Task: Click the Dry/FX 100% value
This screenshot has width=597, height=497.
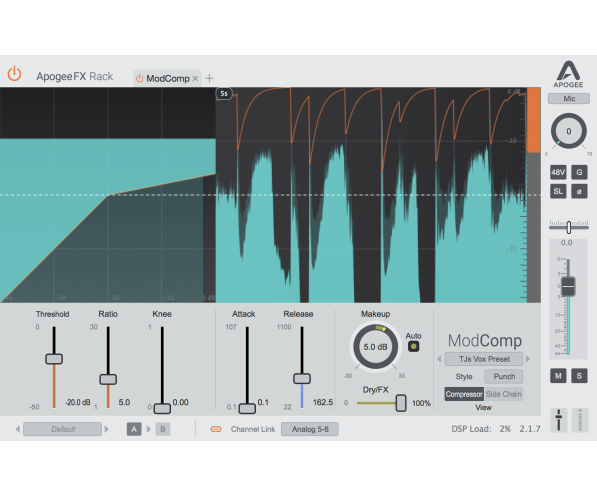Action: tap(421, 403)
